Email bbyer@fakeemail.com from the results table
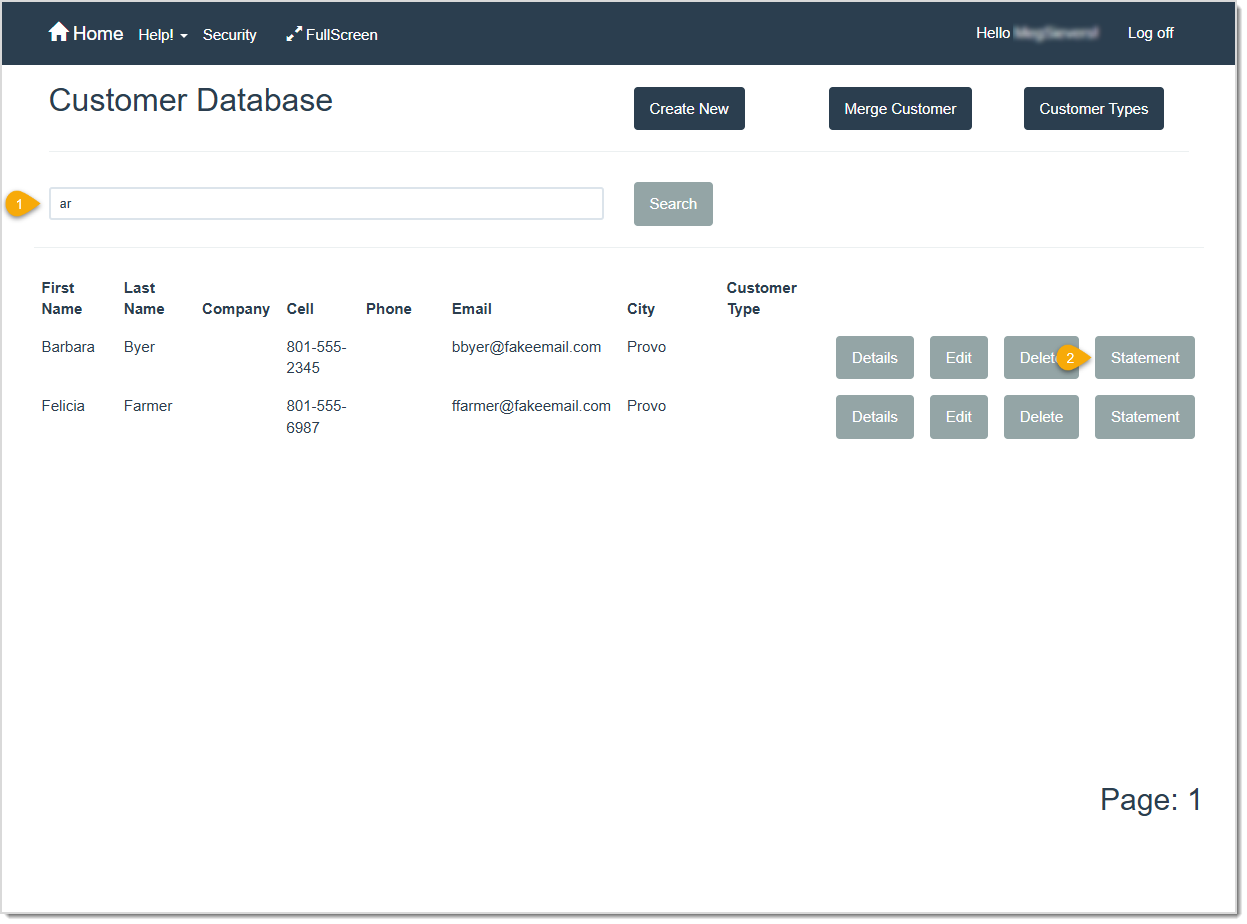 (526, 346)
